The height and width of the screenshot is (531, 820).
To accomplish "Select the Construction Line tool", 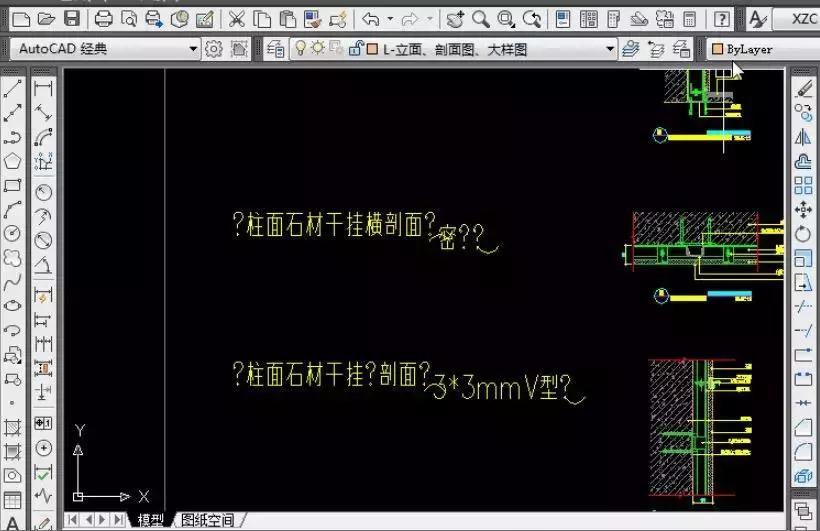I will (x=13, y=113).
